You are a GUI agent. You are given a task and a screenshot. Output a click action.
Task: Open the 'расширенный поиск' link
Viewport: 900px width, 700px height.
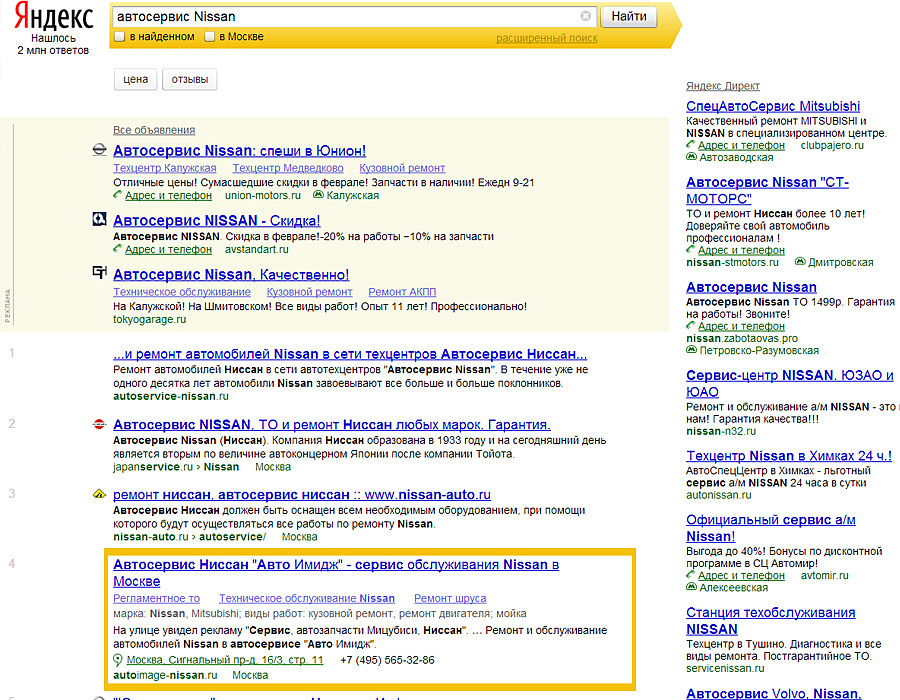(546, 38)
